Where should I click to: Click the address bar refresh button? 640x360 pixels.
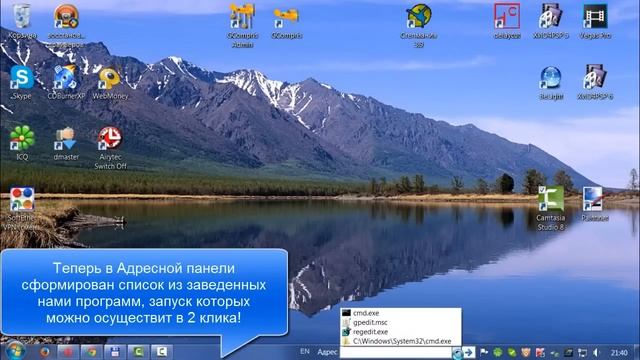click(457, 352)
